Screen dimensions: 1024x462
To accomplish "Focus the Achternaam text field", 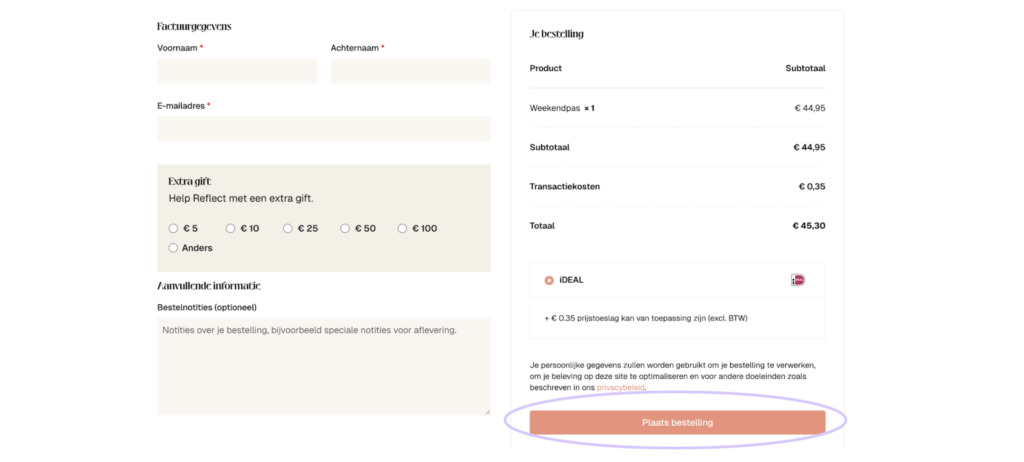I will tap(410, 71).
